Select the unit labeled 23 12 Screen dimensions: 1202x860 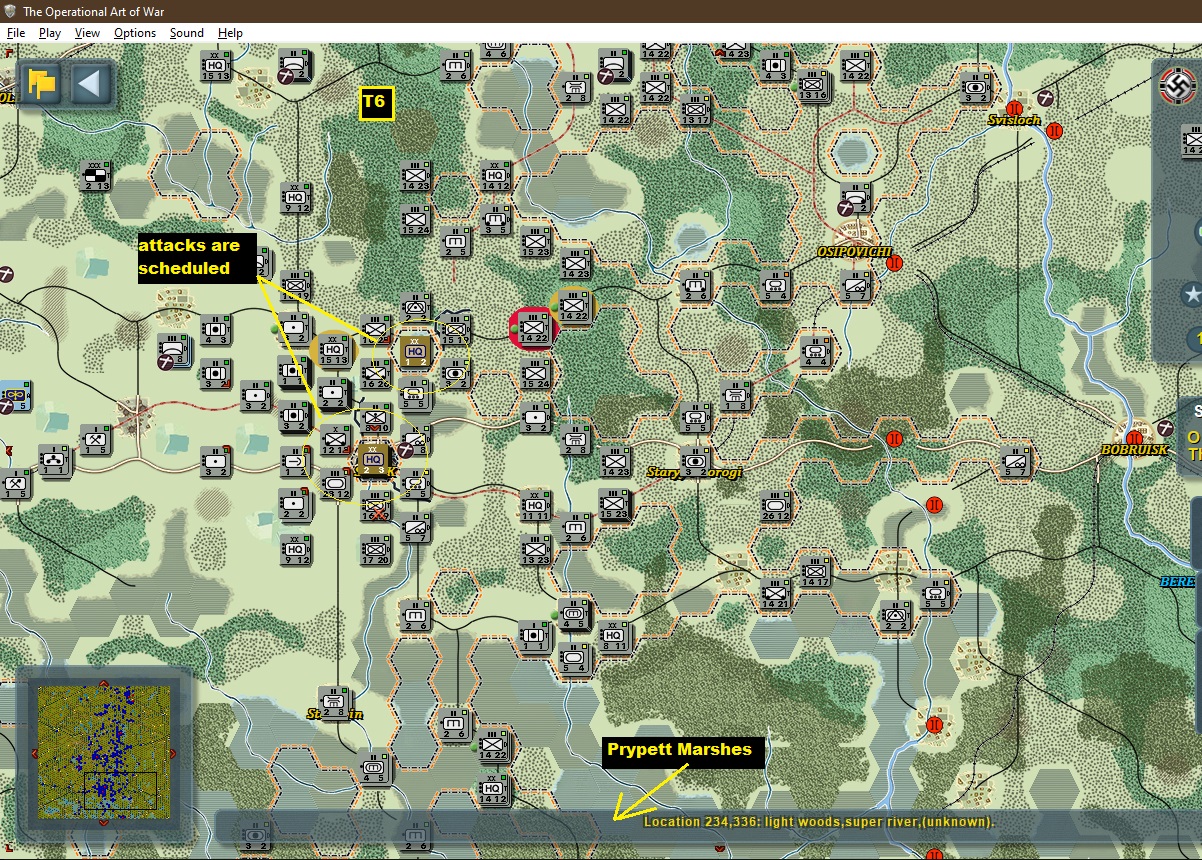(335, 484)
